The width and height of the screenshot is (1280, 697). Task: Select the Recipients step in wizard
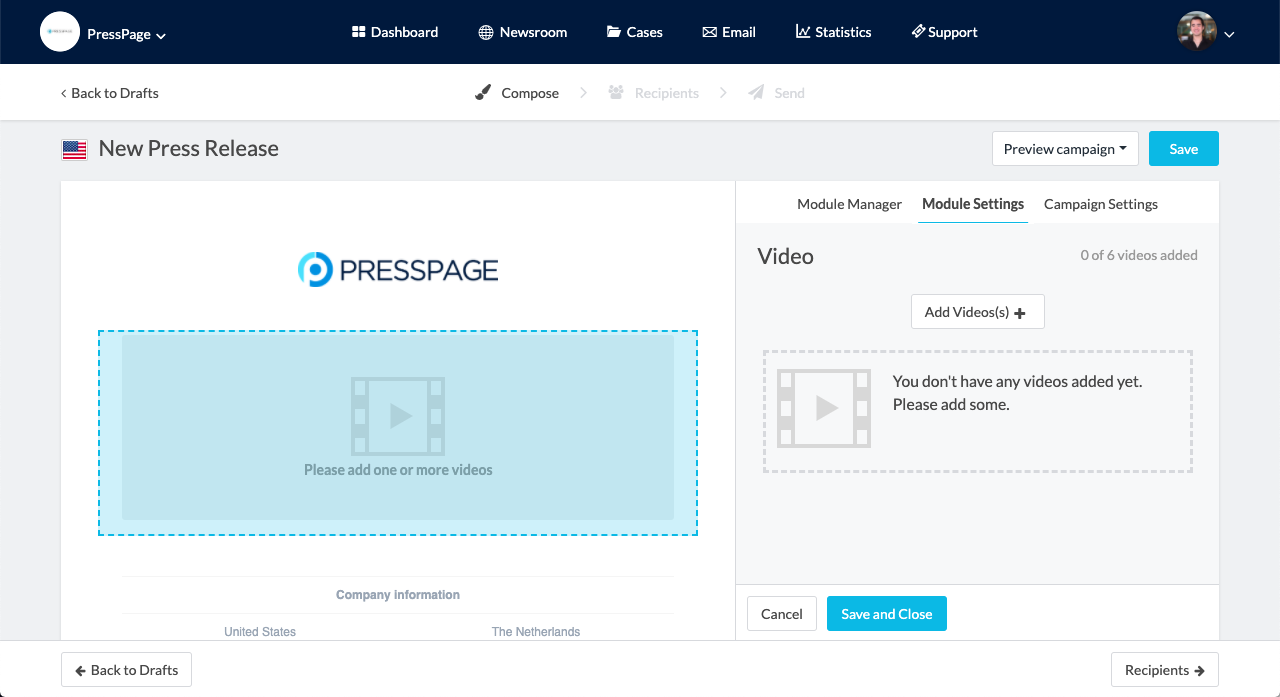point(653,93)
